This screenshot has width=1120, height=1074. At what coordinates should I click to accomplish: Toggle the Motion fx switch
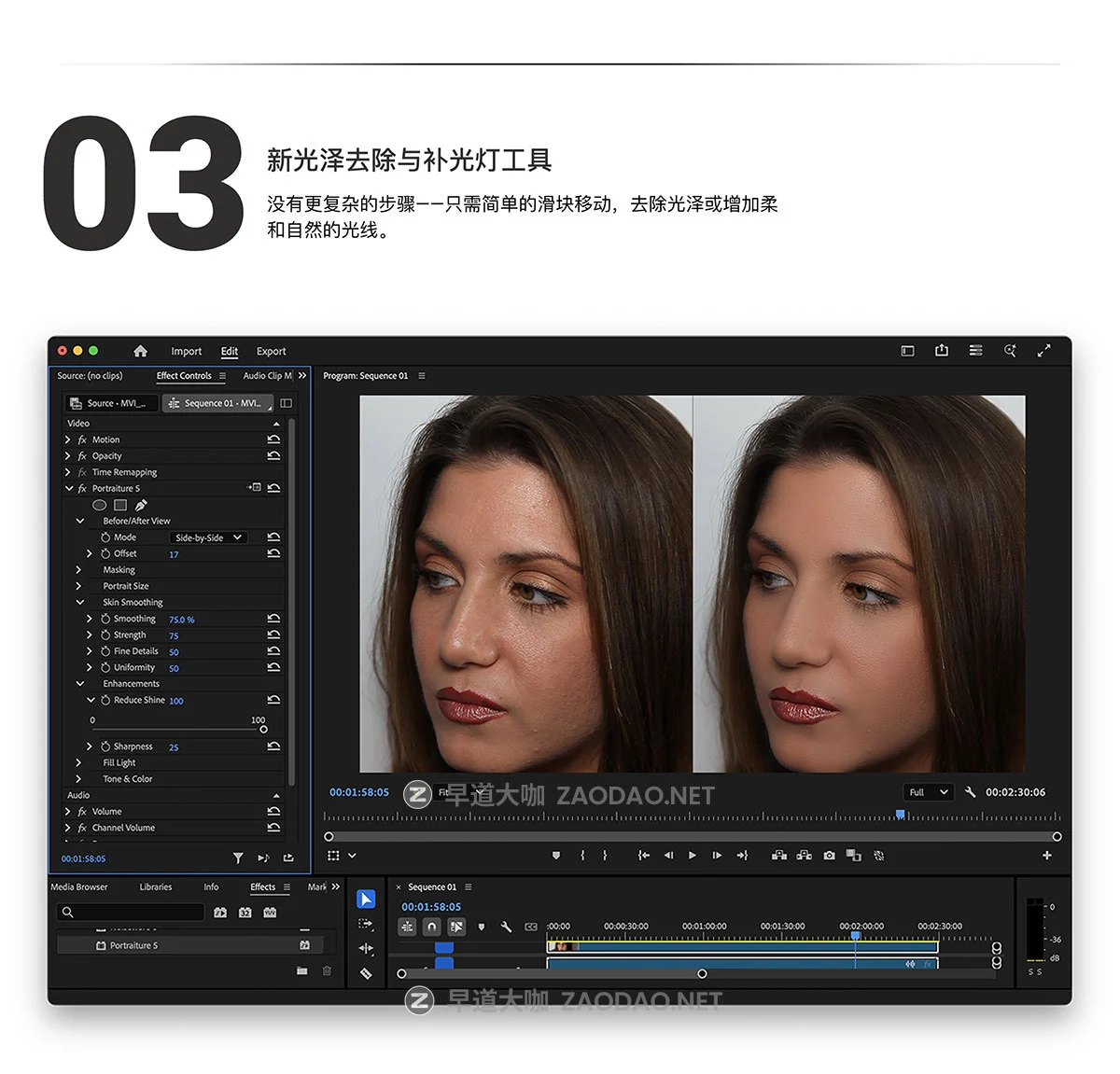point(82,439)
